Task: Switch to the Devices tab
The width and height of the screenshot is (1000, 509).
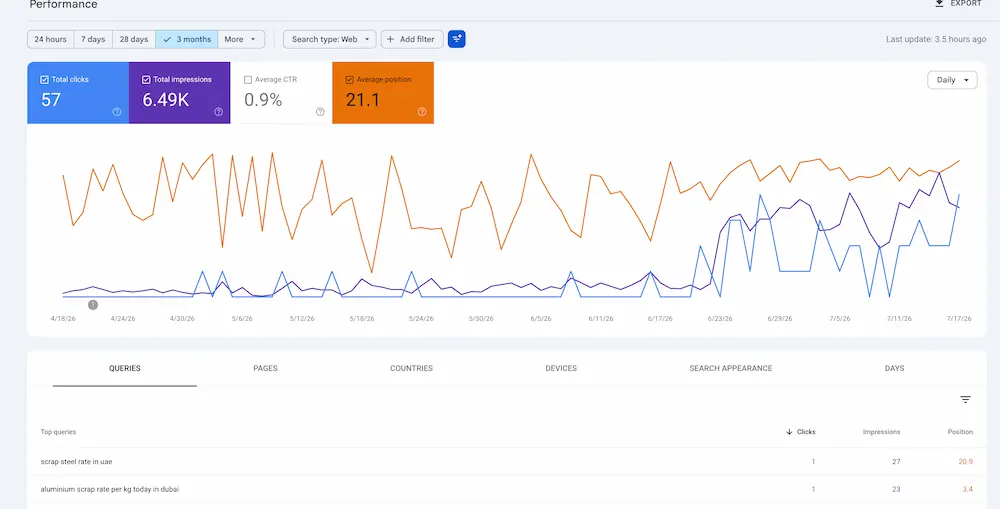Action: coord(561,368)
